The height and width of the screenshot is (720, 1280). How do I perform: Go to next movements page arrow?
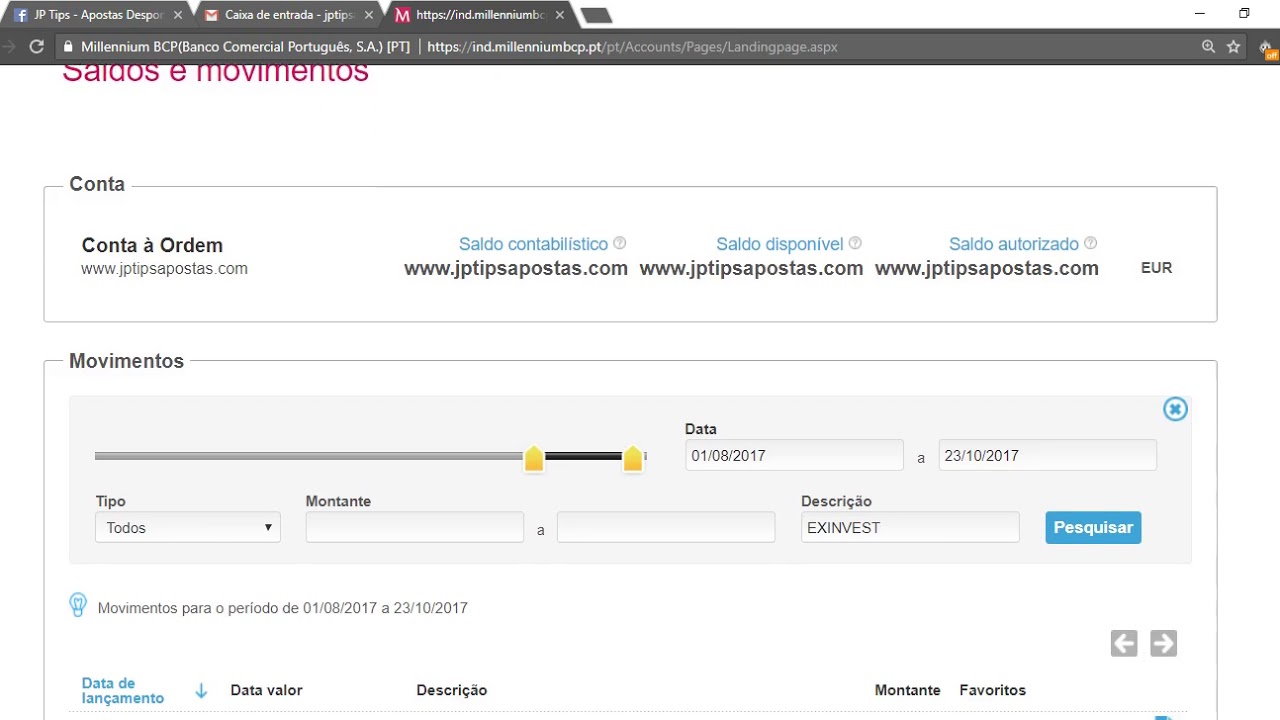1163,643
